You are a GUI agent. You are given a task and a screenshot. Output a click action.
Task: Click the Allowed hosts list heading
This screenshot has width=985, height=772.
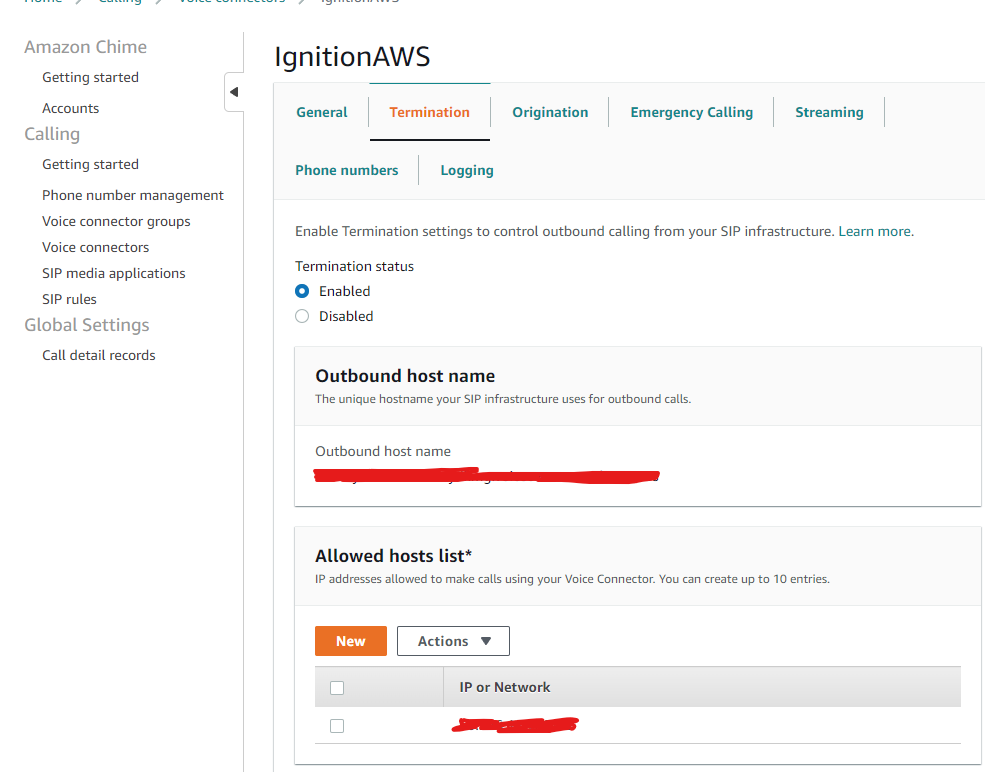tap(393, 556)
